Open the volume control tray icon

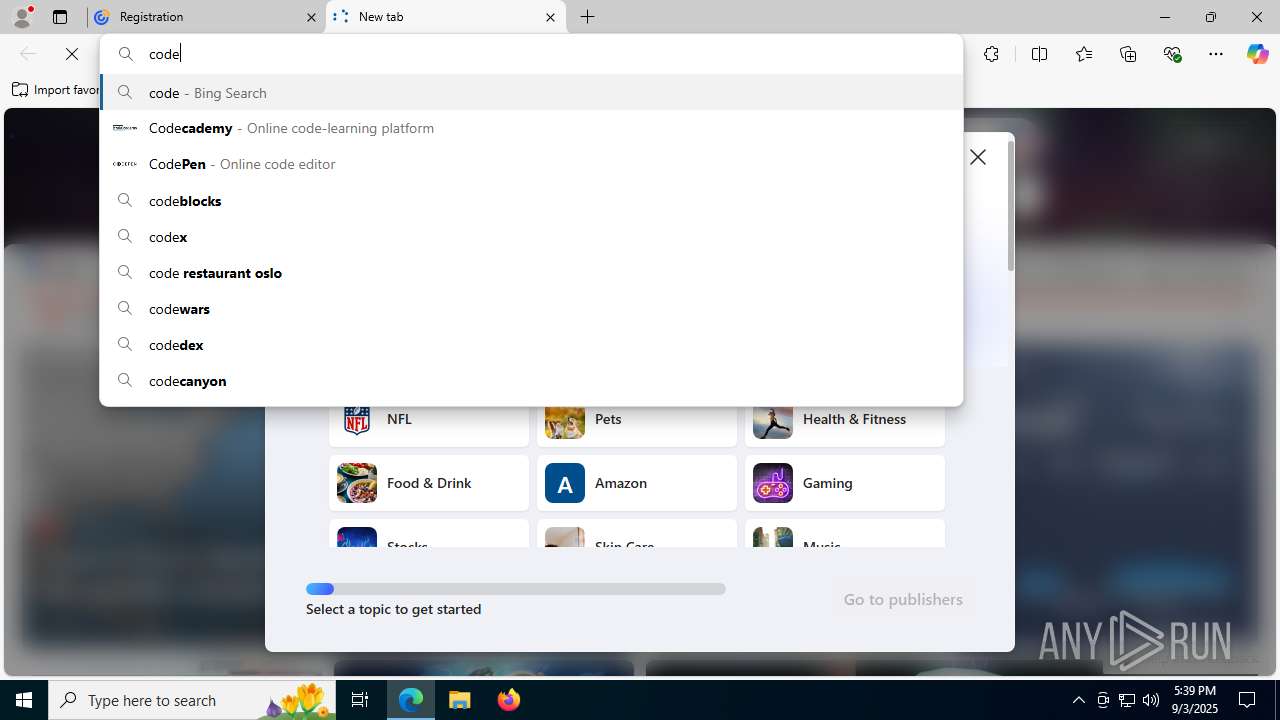[1151, 700]
